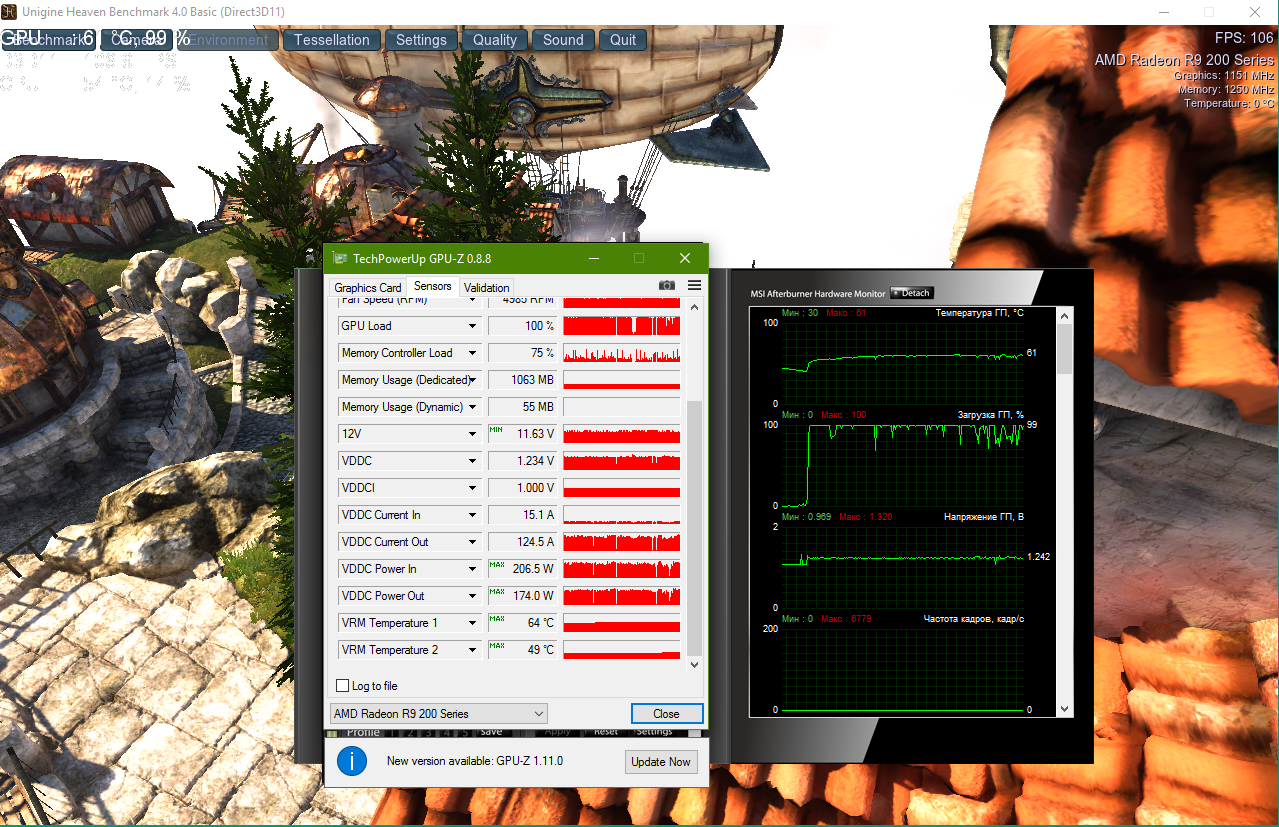Click the Memory Controller Load history graph

click(621, 353)
